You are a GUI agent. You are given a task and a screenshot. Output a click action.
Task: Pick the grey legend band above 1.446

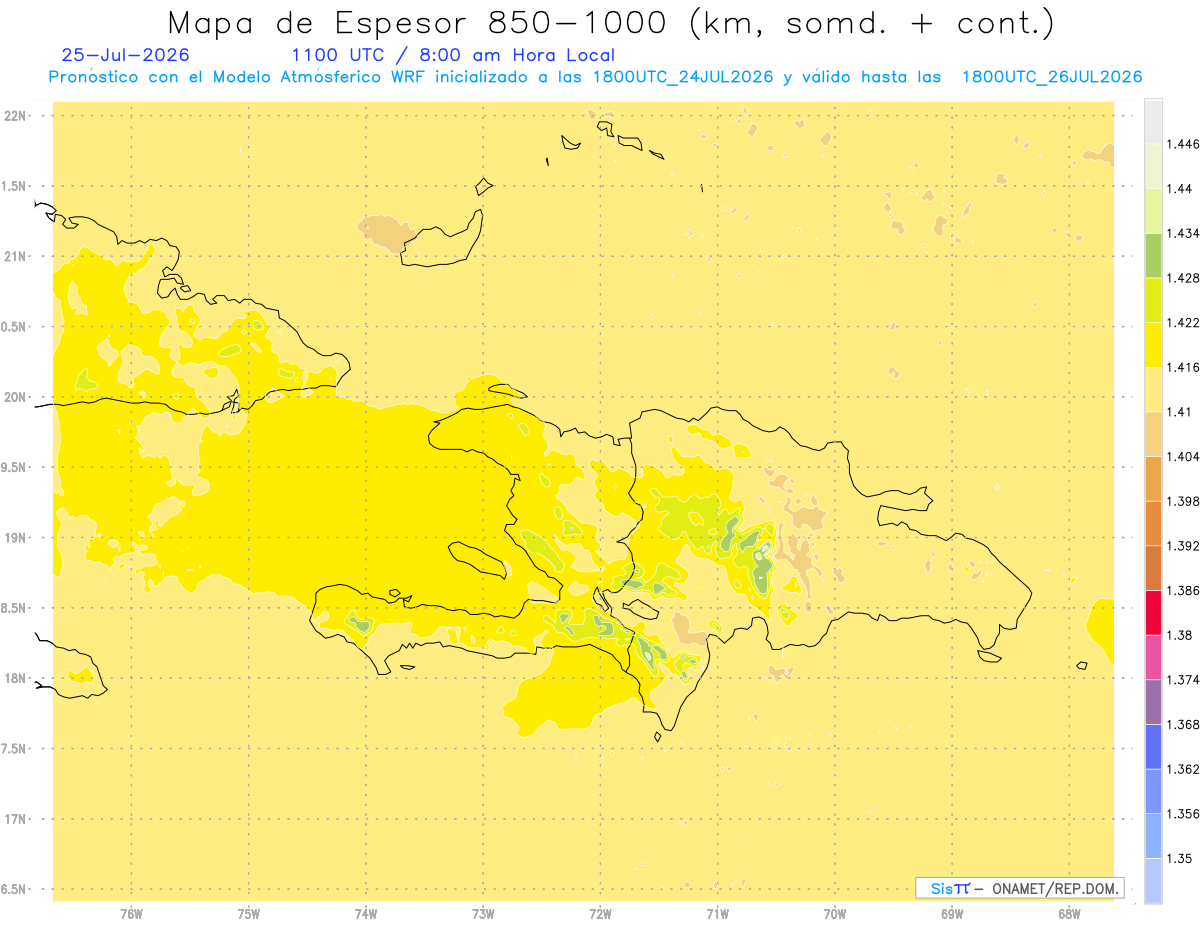1153,122
